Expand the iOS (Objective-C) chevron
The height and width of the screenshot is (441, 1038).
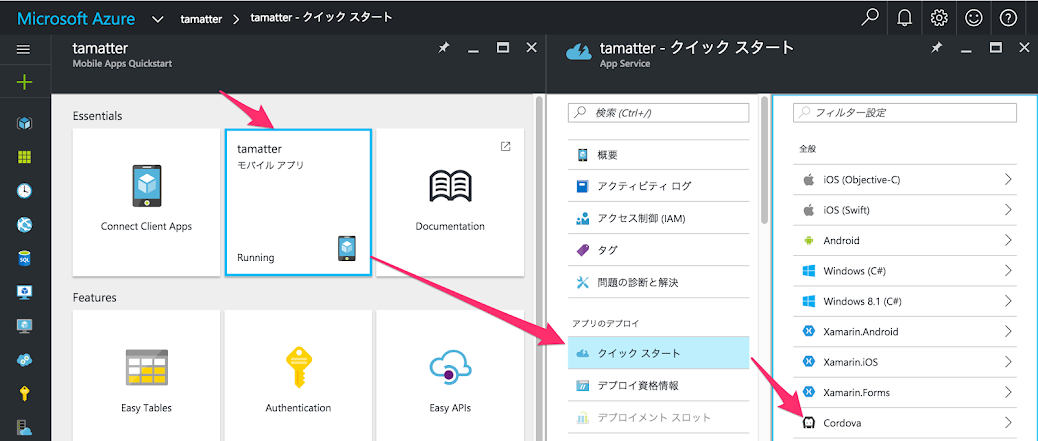pyautogui.click(x=1007, y=180)
